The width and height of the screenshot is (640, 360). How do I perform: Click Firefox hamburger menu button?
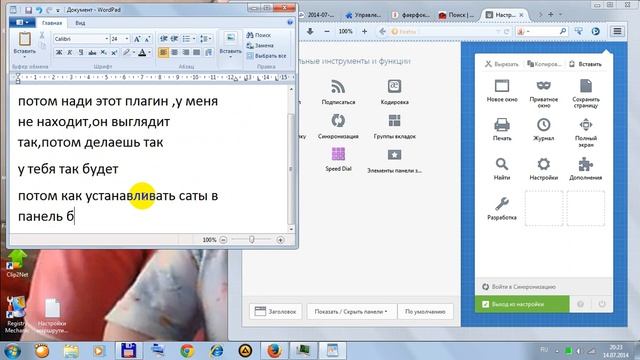[618, 31]
